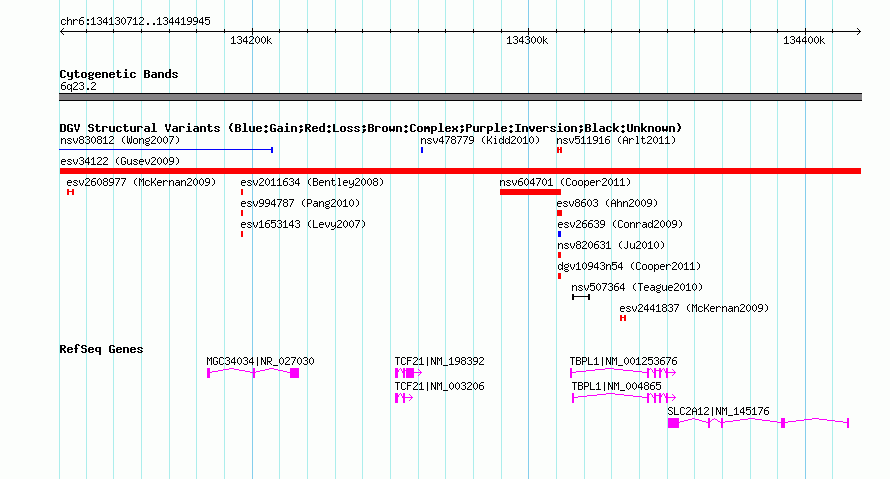890x479 pixels.
Task: Click the DGV Structural Variants track title
Action: (371, 128)
